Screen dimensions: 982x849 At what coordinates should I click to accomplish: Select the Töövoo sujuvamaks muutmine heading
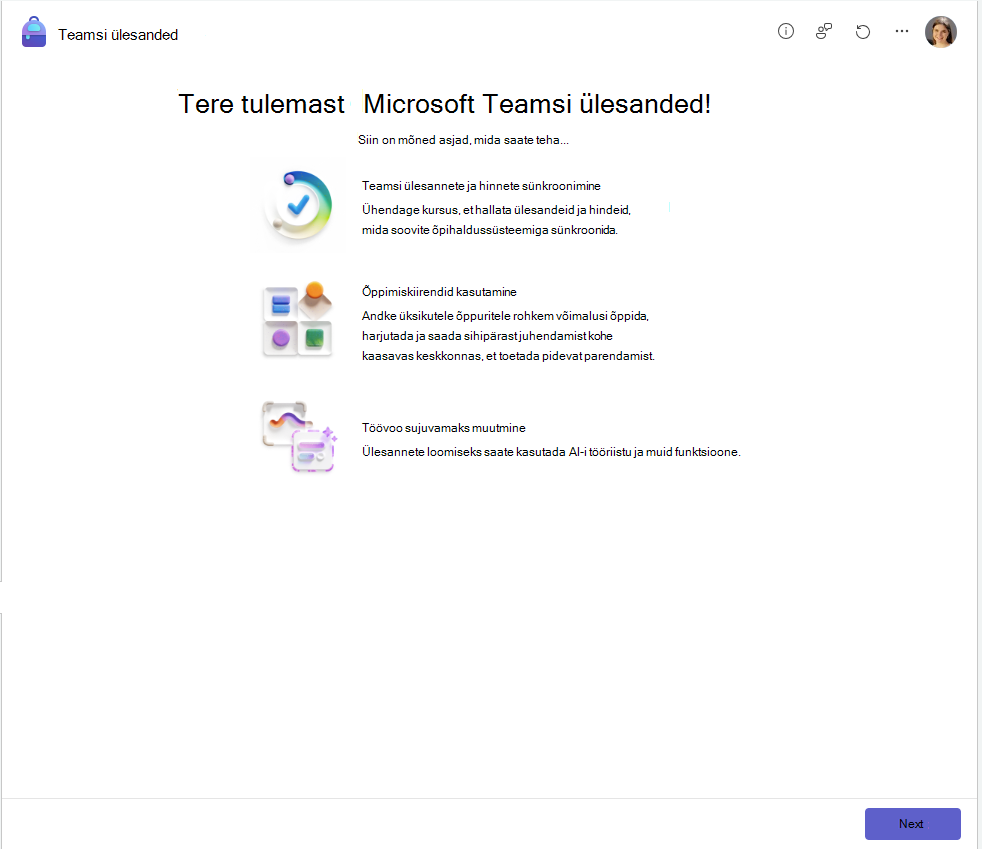coord(443,428)
